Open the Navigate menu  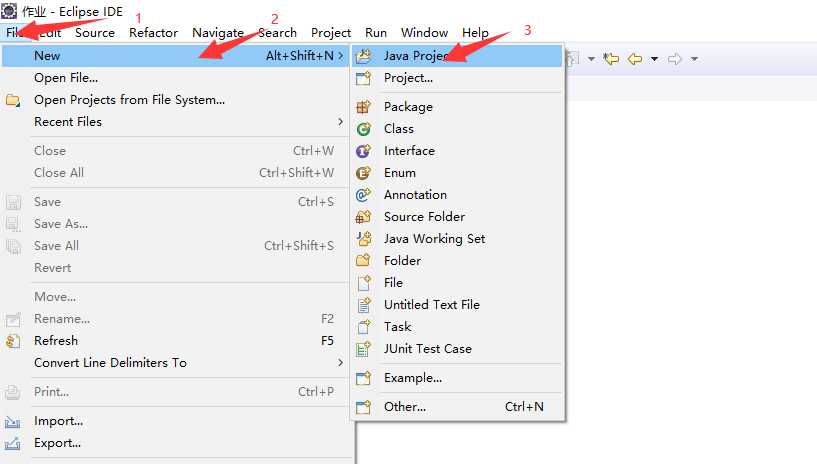[x=218, y=32]
